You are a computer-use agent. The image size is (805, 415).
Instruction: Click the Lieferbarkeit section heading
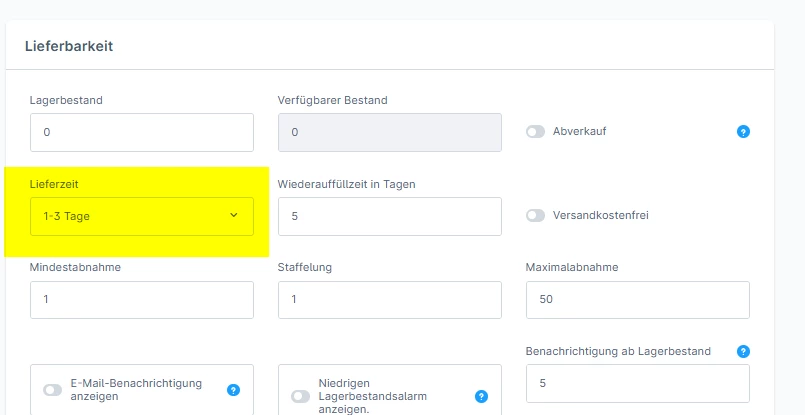(69, 46)
